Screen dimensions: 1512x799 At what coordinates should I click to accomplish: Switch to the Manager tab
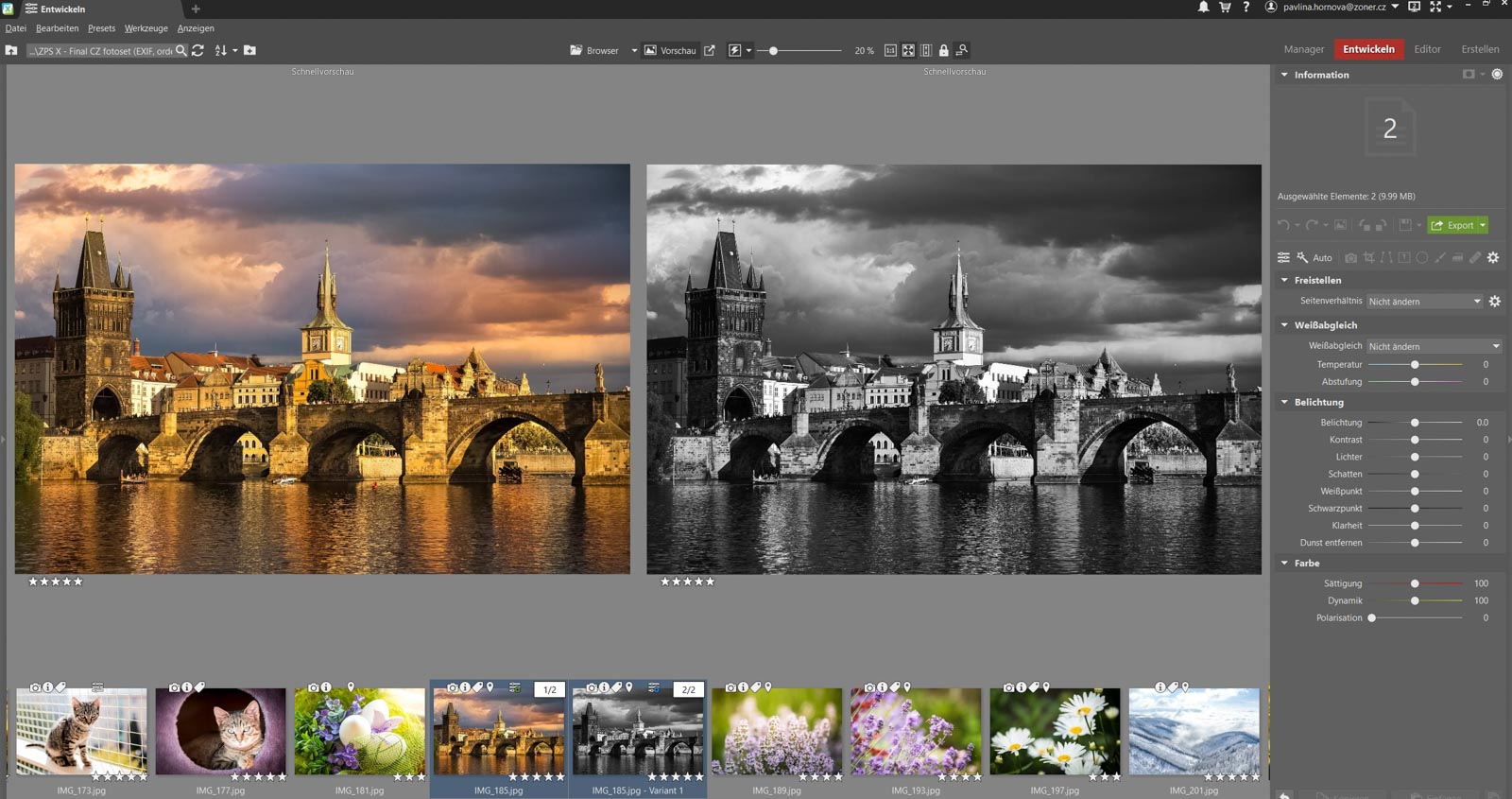pyautogui.click(x=1303, y=49)
